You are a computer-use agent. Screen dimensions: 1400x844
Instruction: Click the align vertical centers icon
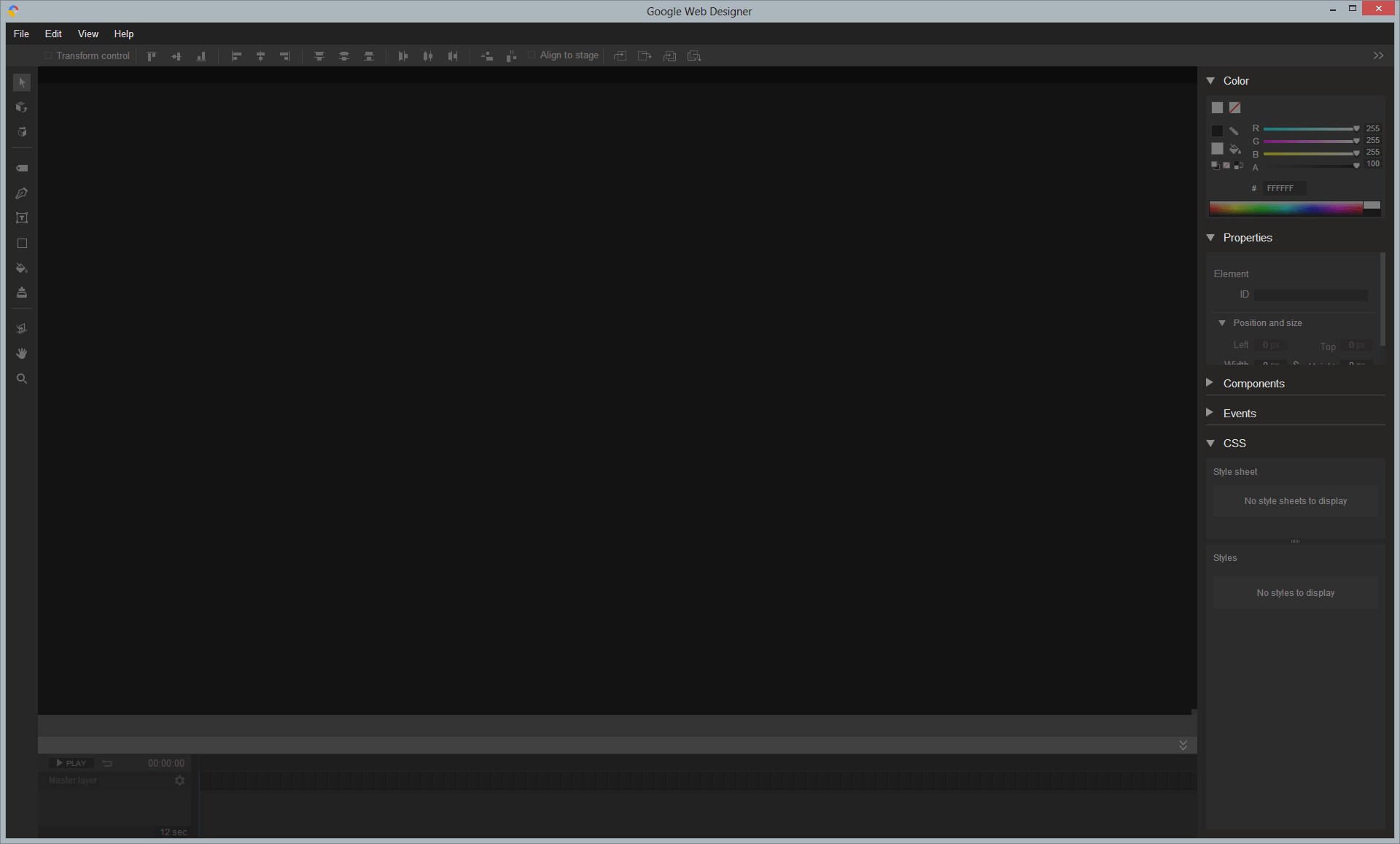(176, 56)
